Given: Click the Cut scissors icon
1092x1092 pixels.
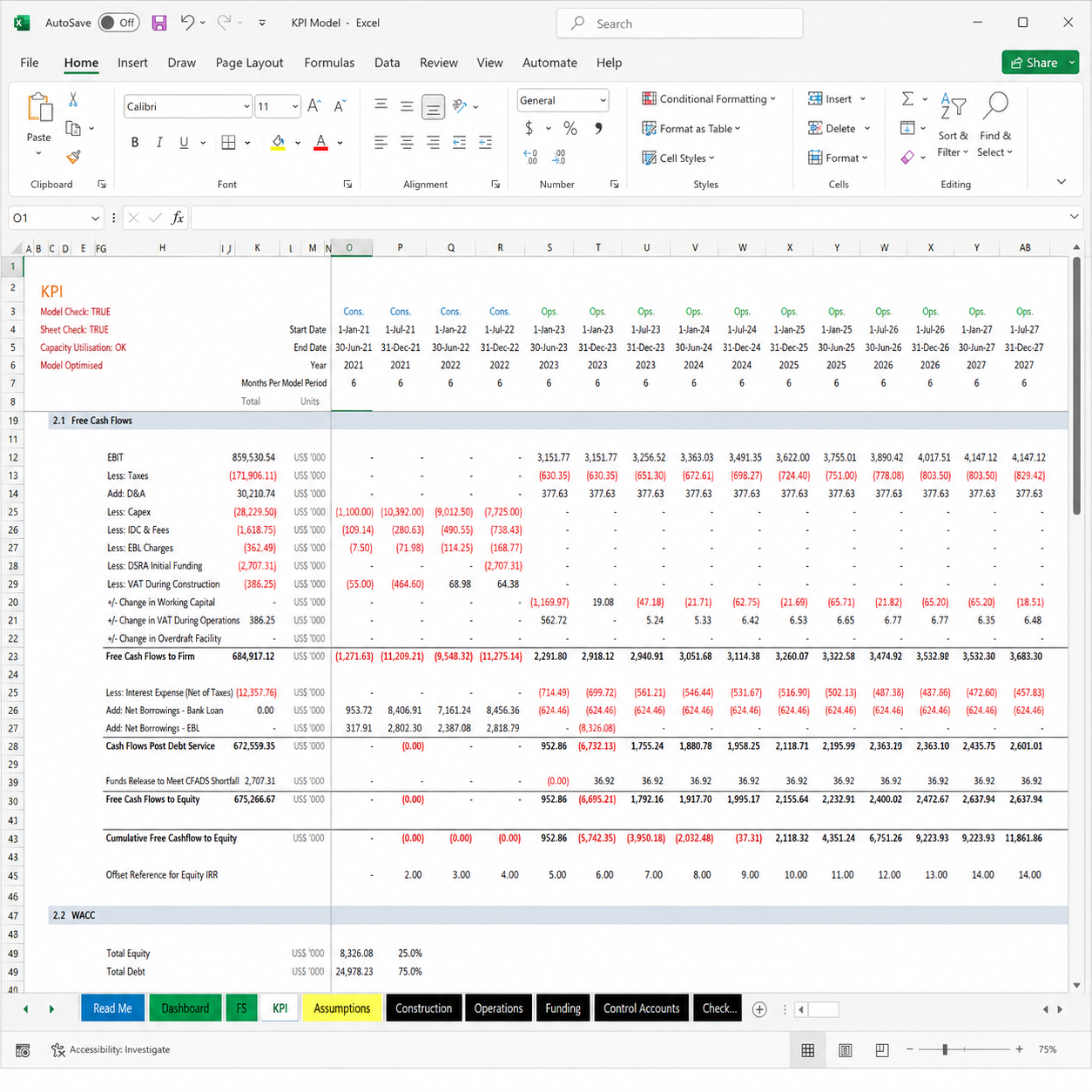Looking at the screenshot, I should pyautogui.click(x=73, y=100).
